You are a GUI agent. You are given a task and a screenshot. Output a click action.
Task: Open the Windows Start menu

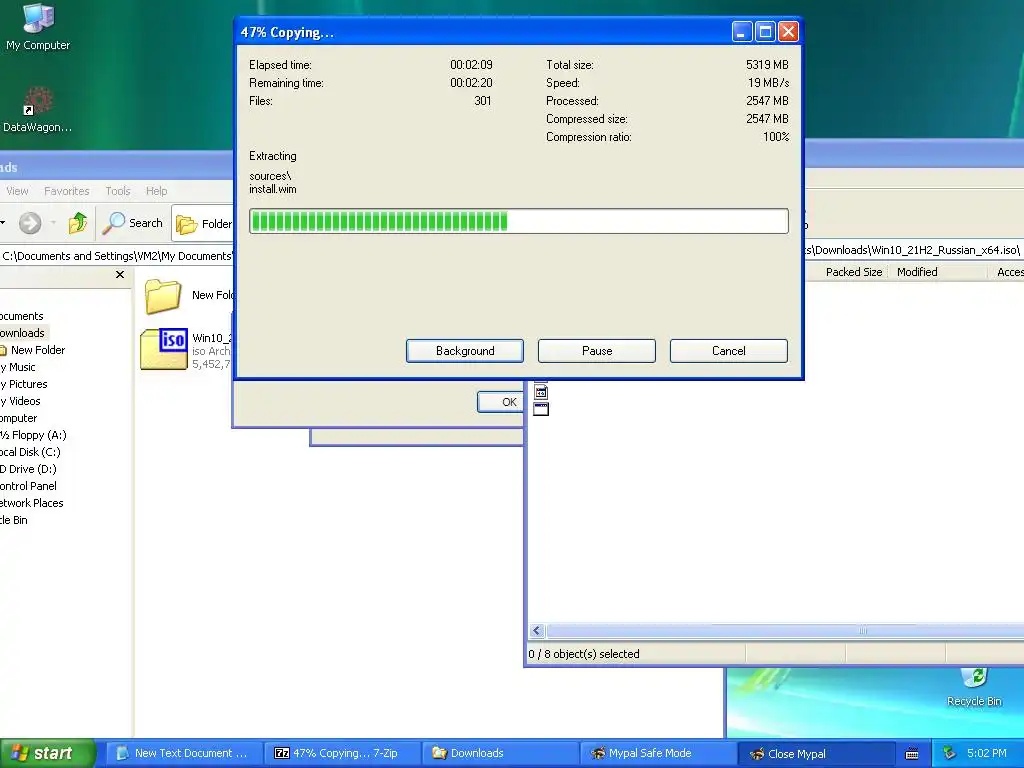click(47, 753)
